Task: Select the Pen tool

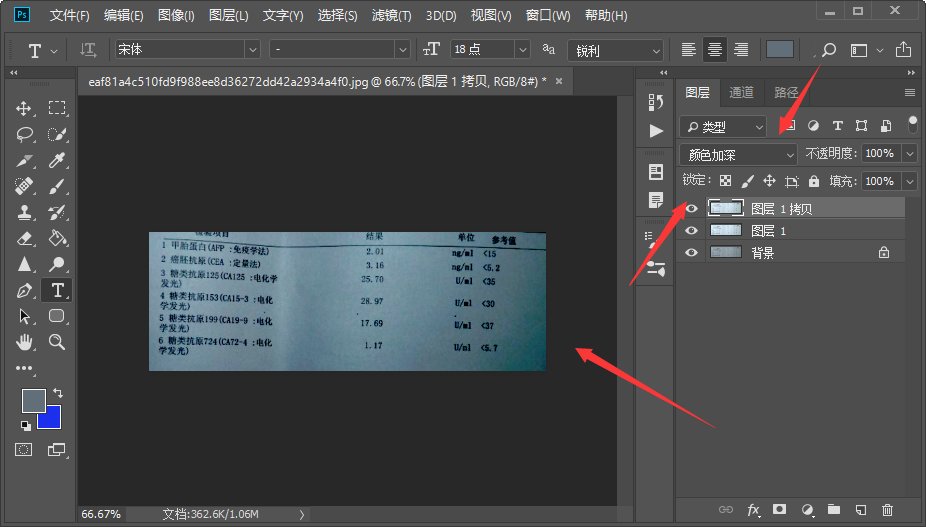Action: pyautogui.click(x=24, y=290)
